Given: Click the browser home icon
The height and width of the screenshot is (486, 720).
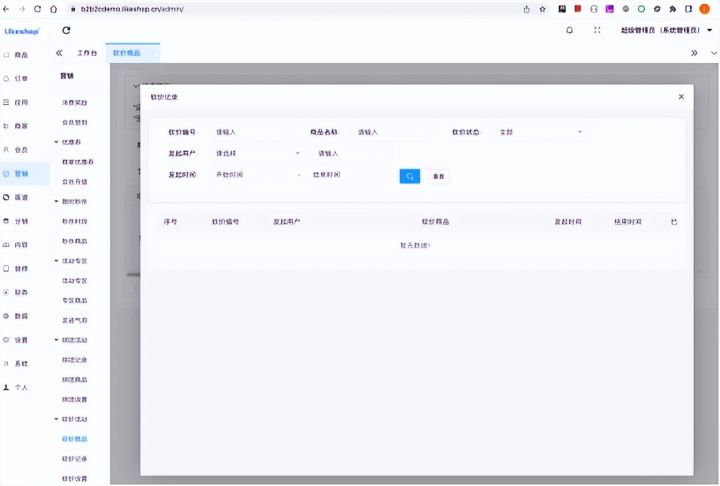Looking at the screenshot, I should tap(54, 9).
